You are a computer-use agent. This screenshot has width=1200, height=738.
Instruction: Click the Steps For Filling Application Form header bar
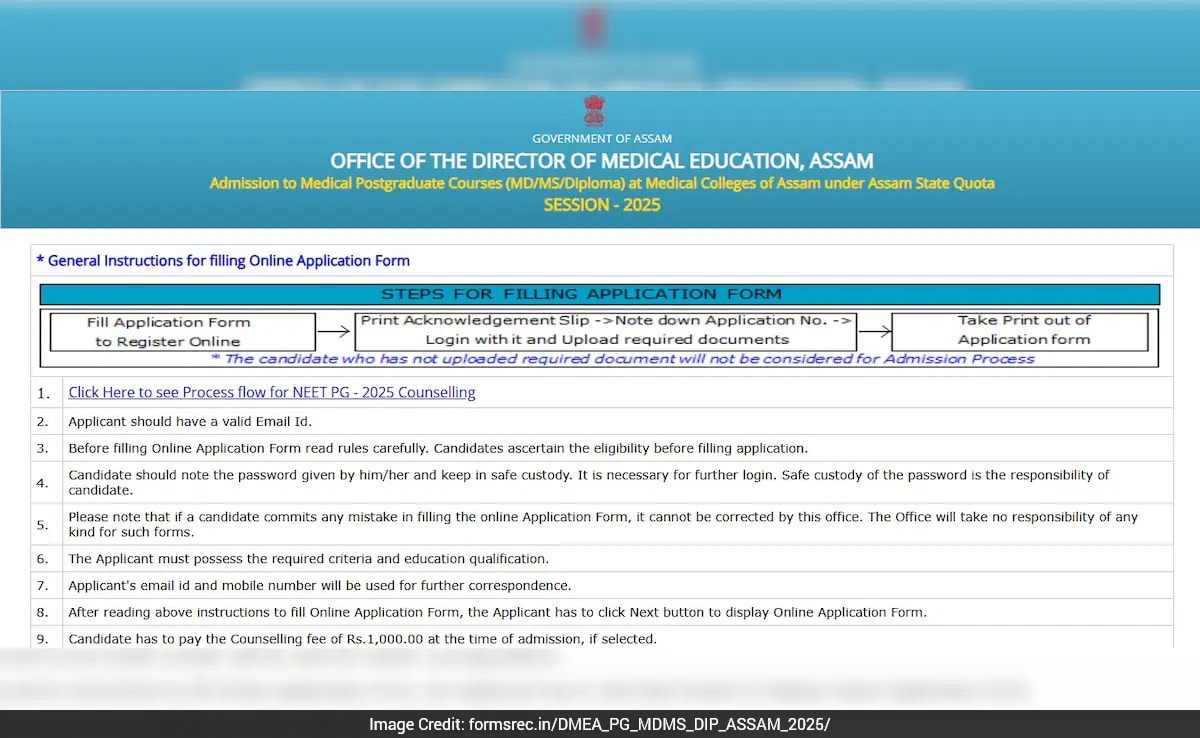pos(599,294)
